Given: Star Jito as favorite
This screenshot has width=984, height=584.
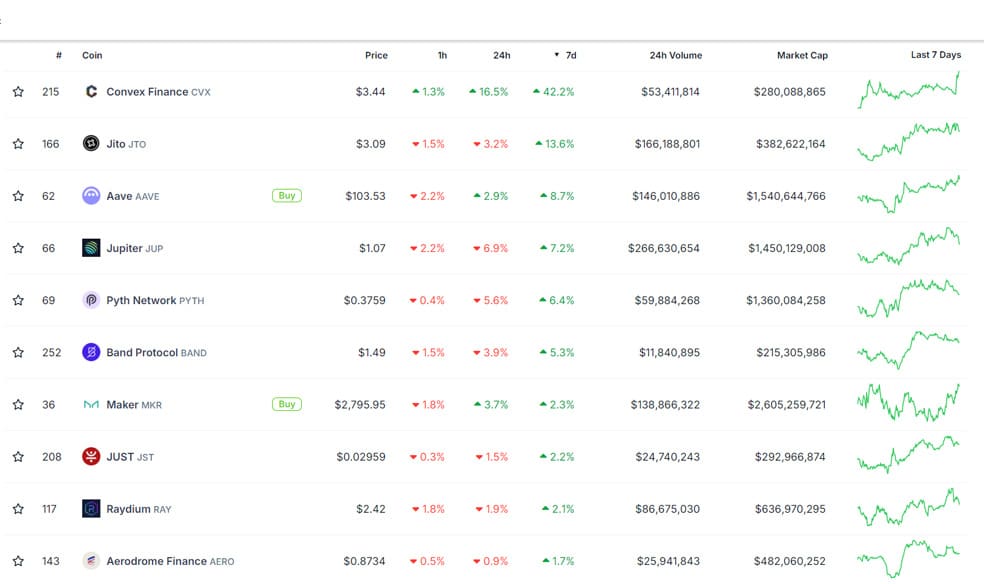Looking at the screenshot, I should click(x=18, y=144).
